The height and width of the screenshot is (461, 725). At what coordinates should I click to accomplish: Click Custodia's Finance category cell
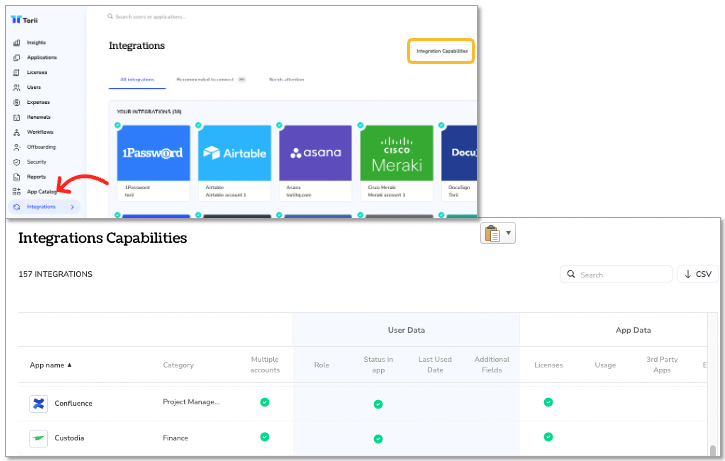click(175, 438)
